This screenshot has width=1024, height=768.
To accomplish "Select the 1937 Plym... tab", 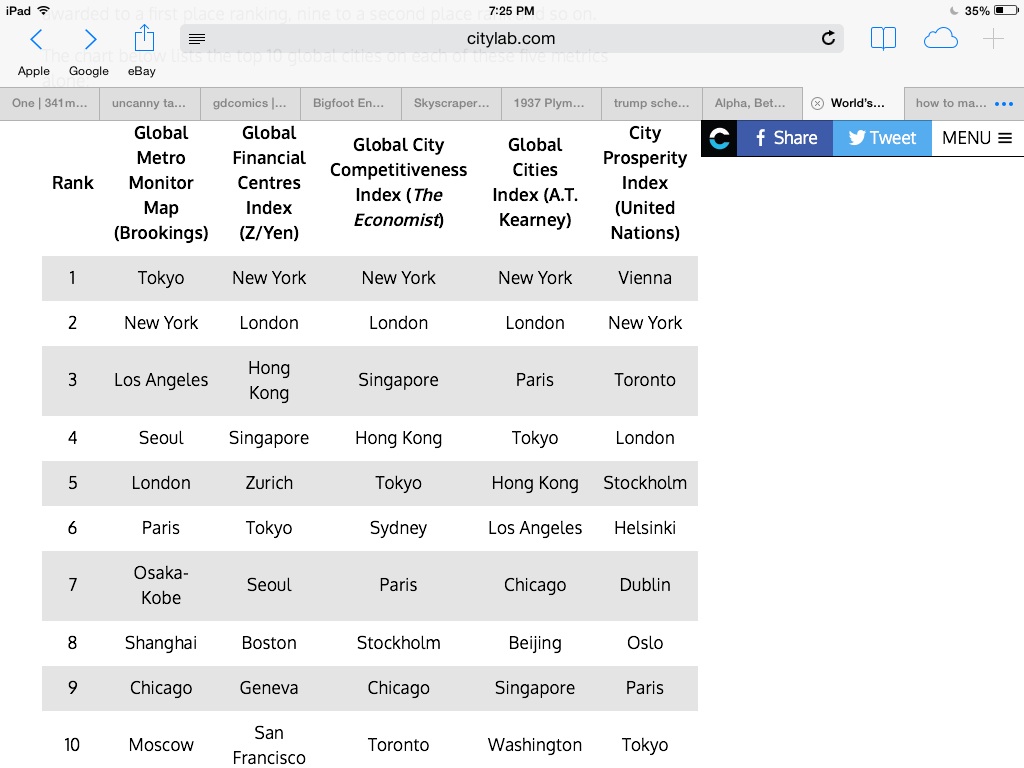I will click(x=550, y=103).
